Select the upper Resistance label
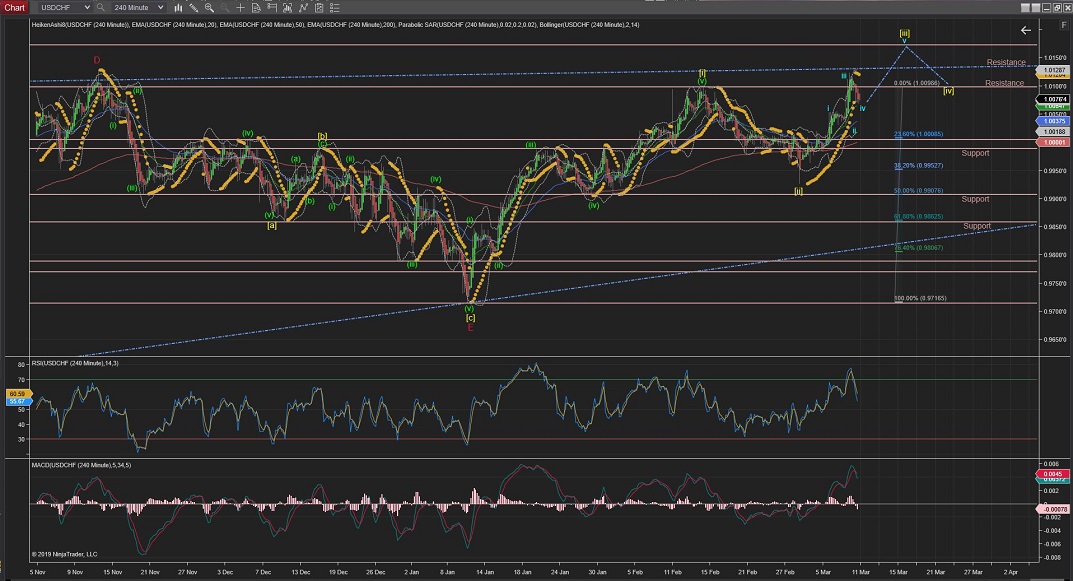The width and height of the screenshot is (1073, 581). pyautogui.click(x=1006, y=62)
